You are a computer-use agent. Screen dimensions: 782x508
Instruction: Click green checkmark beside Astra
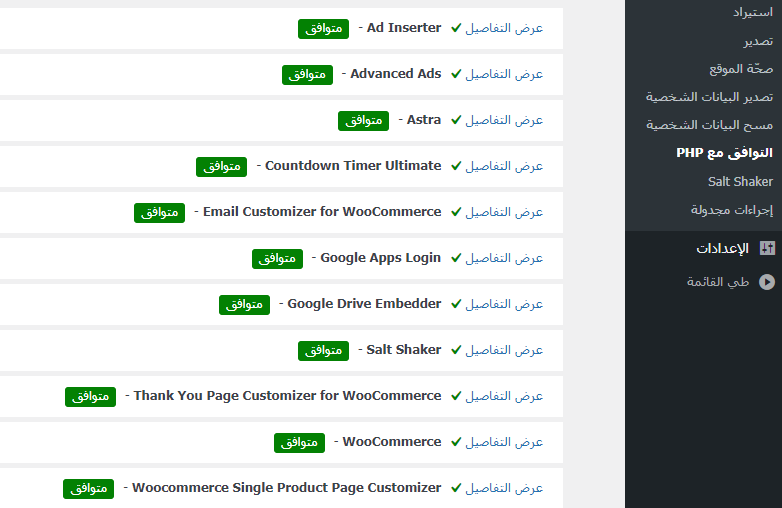tap(456, 120)
